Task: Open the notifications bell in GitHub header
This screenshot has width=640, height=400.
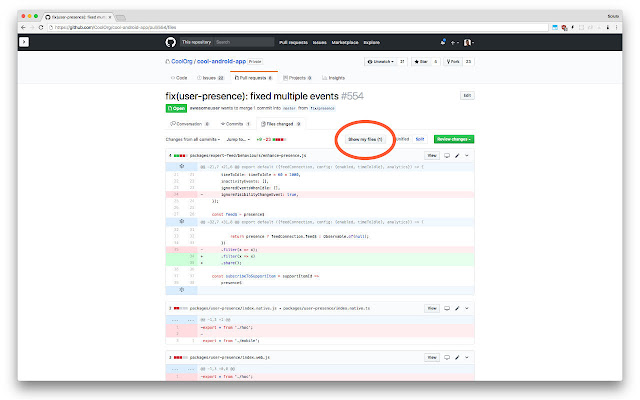Action: coord(443,42)
